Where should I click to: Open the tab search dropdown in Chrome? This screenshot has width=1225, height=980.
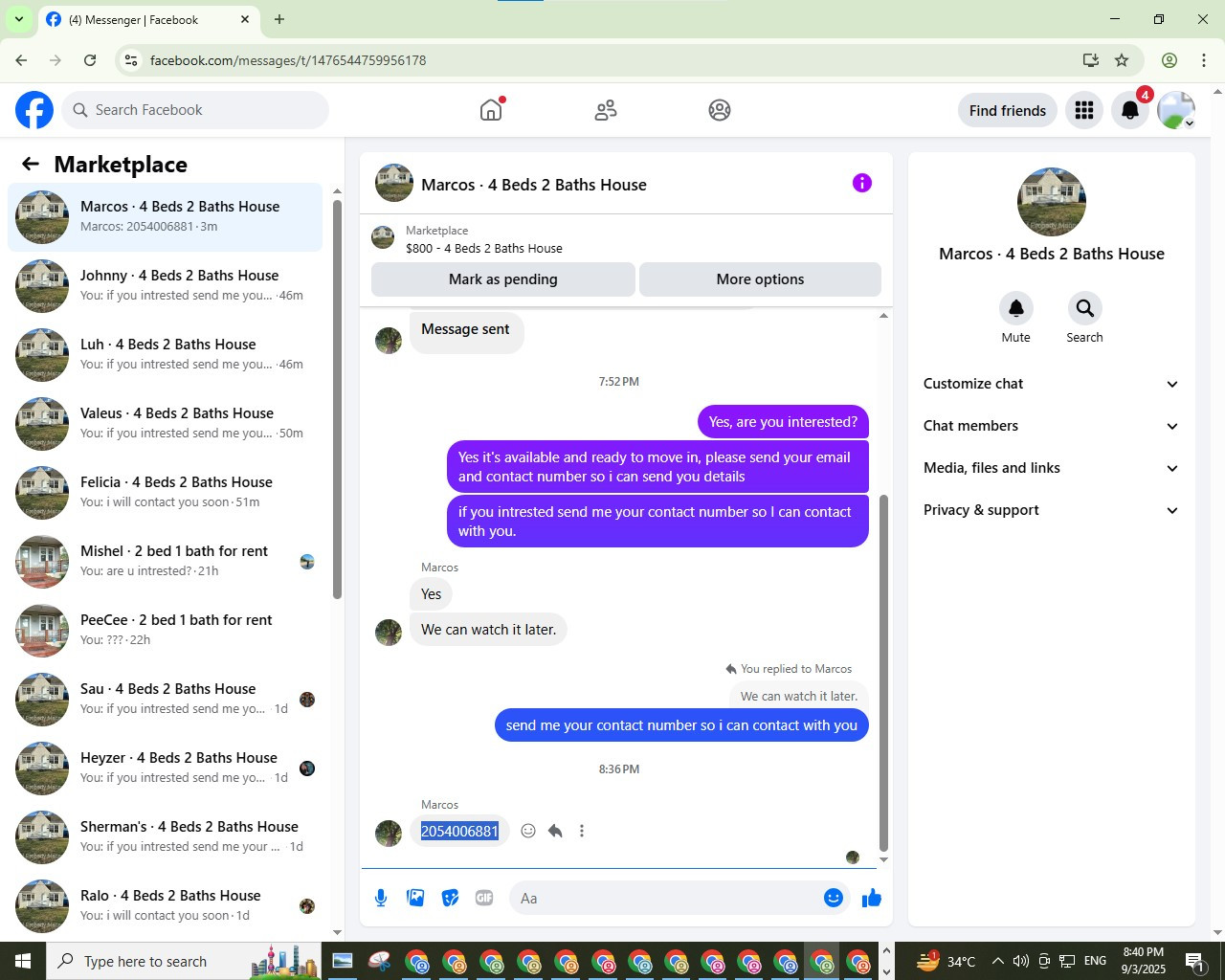(18, 19)
